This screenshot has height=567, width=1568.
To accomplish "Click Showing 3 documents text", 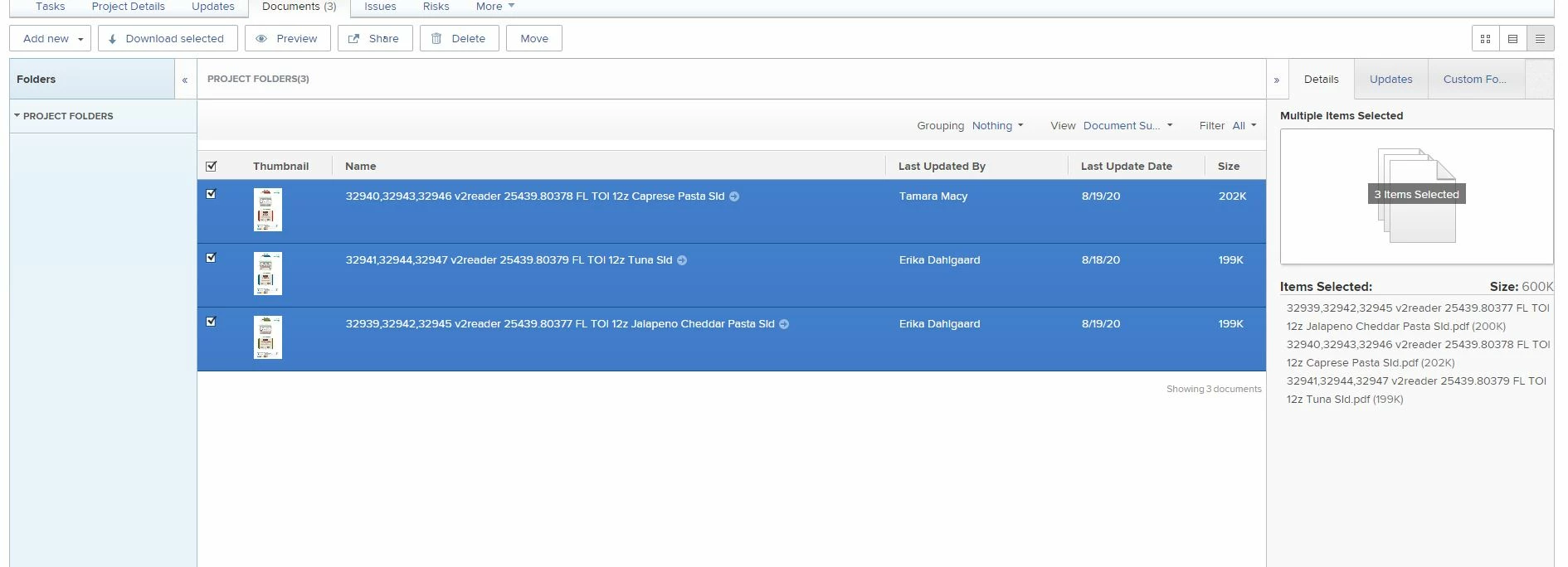I will tap(1214, 389).
